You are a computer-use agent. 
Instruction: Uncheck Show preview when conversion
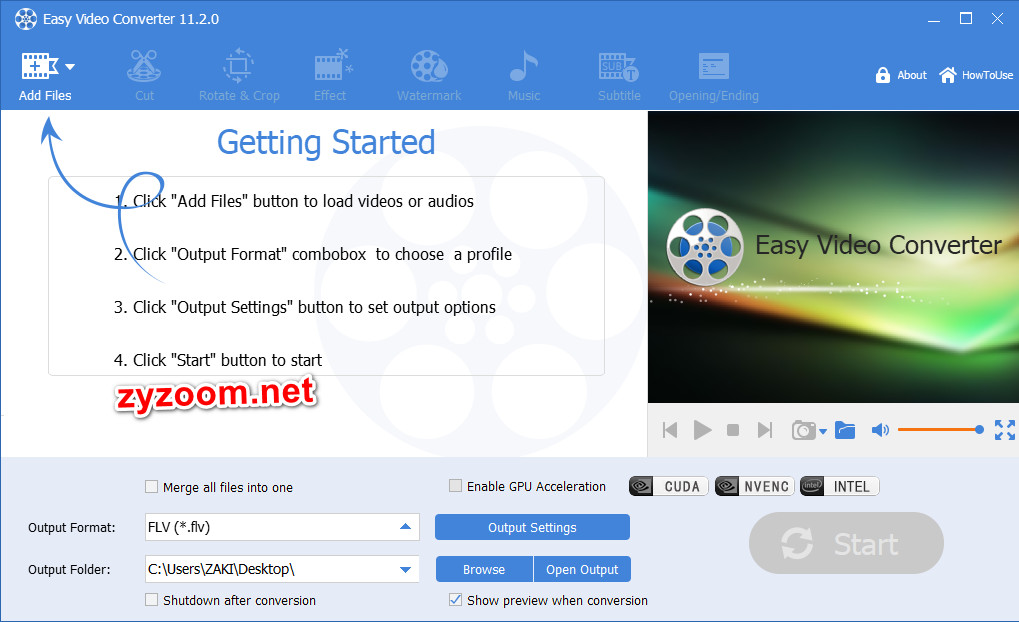456,599
